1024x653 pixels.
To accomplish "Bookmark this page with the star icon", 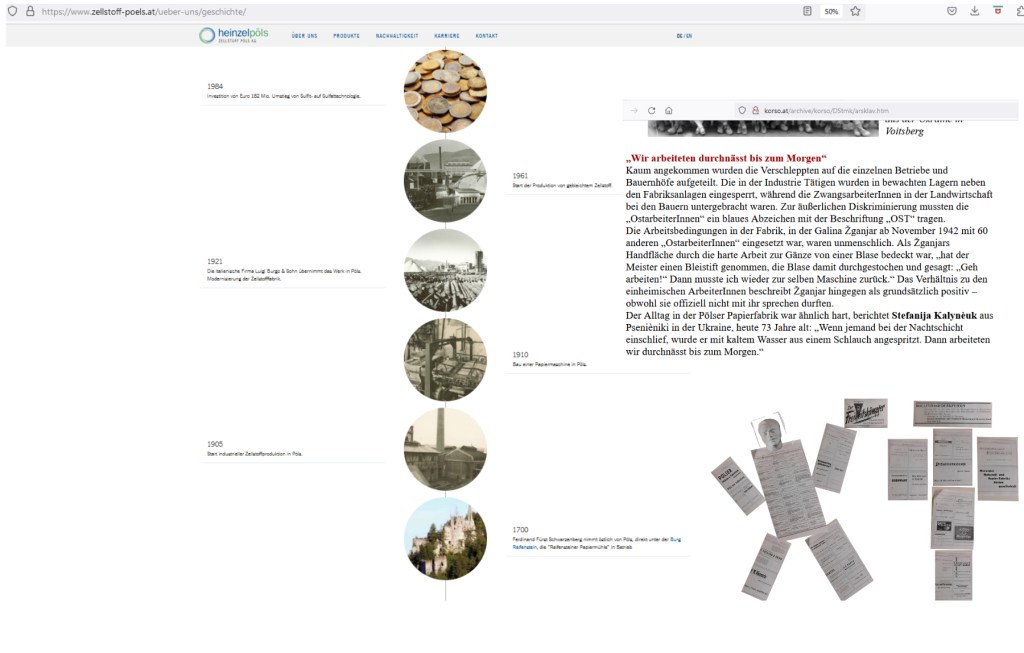I will coord(856,11).
